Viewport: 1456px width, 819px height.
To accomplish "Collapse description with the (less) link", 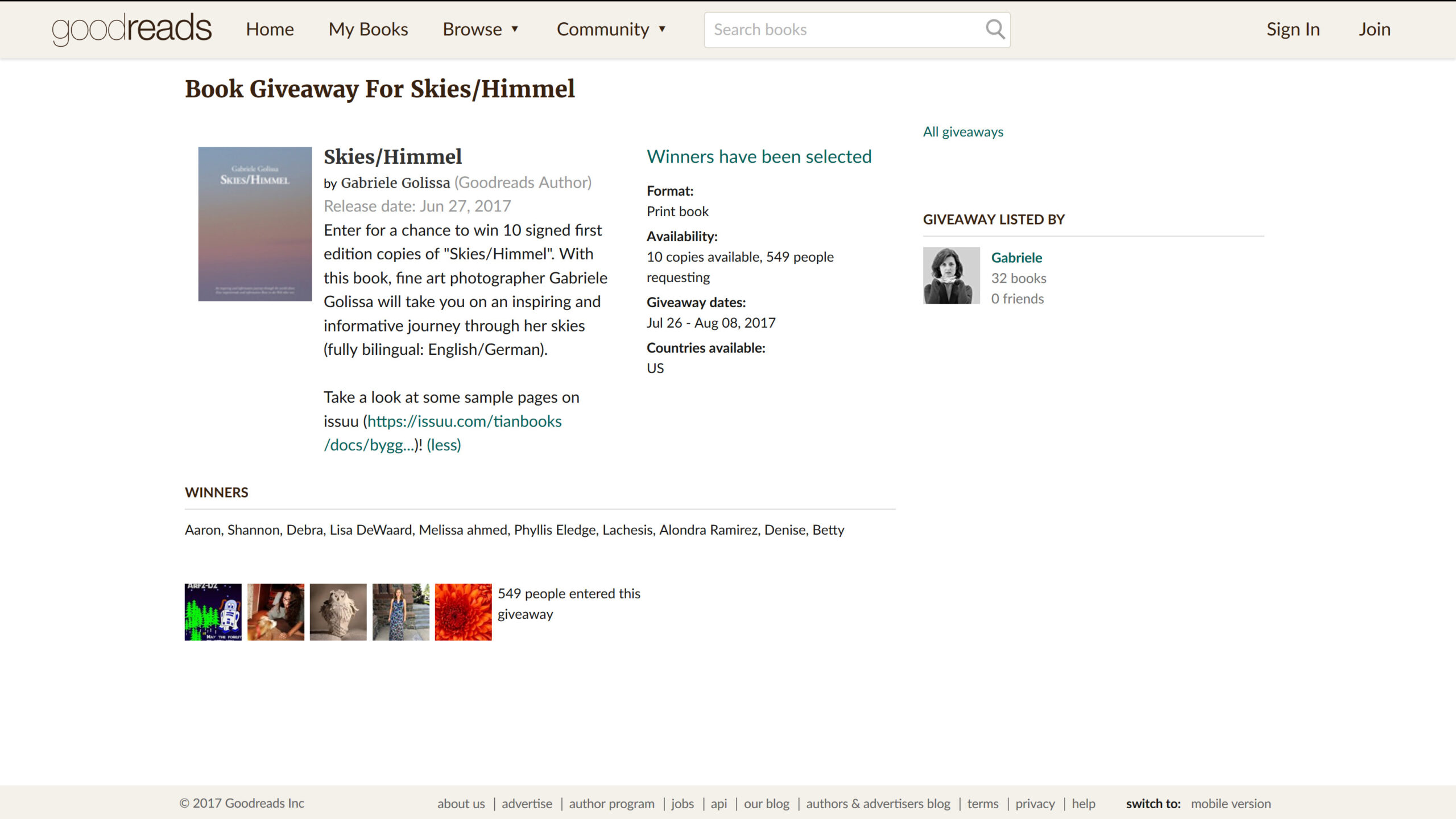I will (444, 445).
